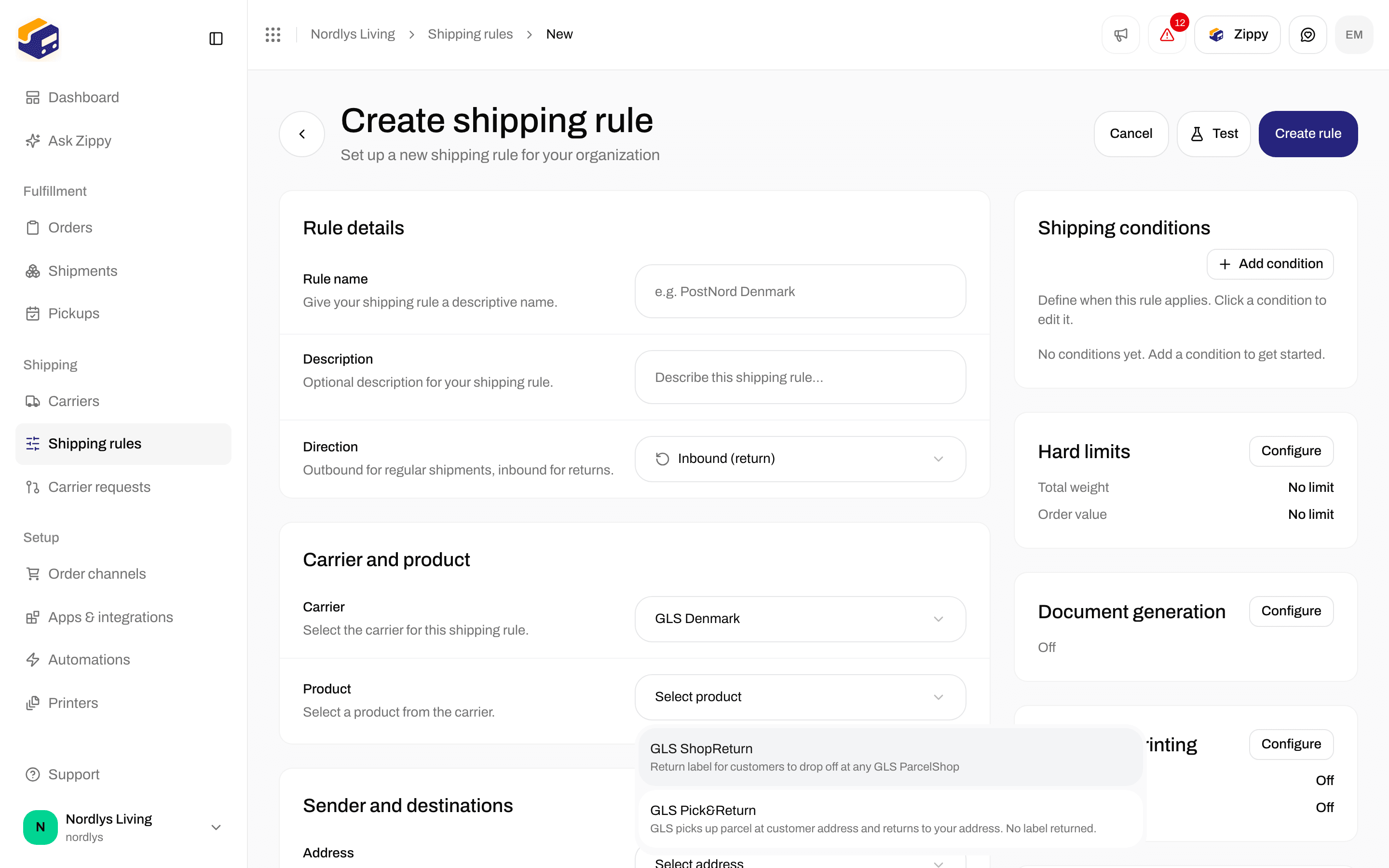Click the Total weight 'No limit' value
Screen dimensions: 1389x868
point(1310,488)
